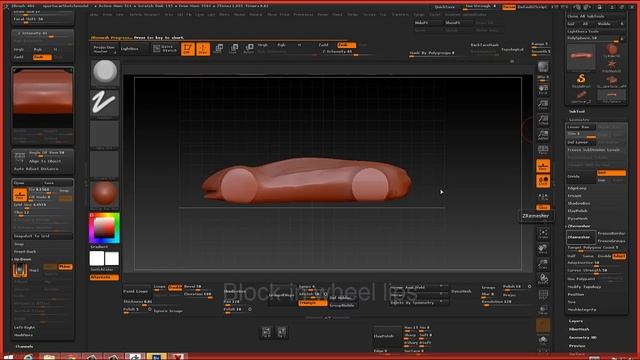Toggle the Floor button in Draw panel

click(20, 195)
